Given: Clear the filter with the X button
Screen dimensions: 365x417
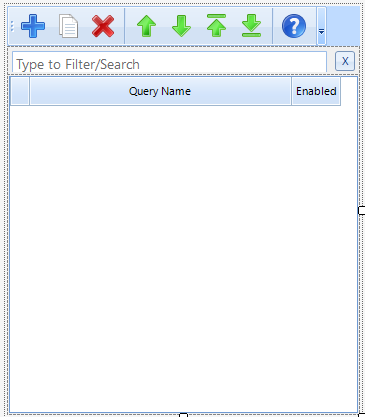Looking at the screenshot, I should [x=345, y=61].
